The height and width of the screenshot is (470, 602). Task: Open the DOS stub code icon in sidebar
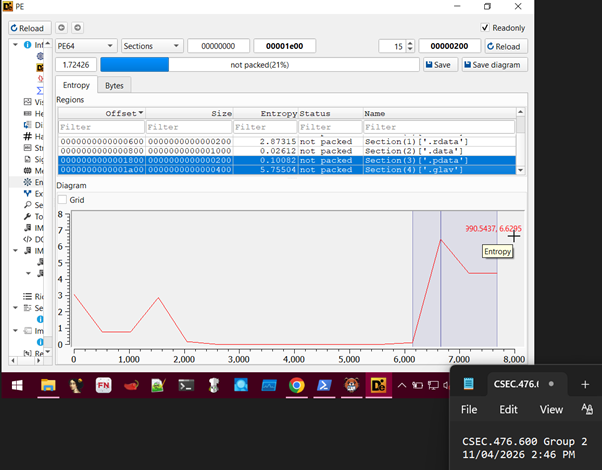click(x=28, y=239)
